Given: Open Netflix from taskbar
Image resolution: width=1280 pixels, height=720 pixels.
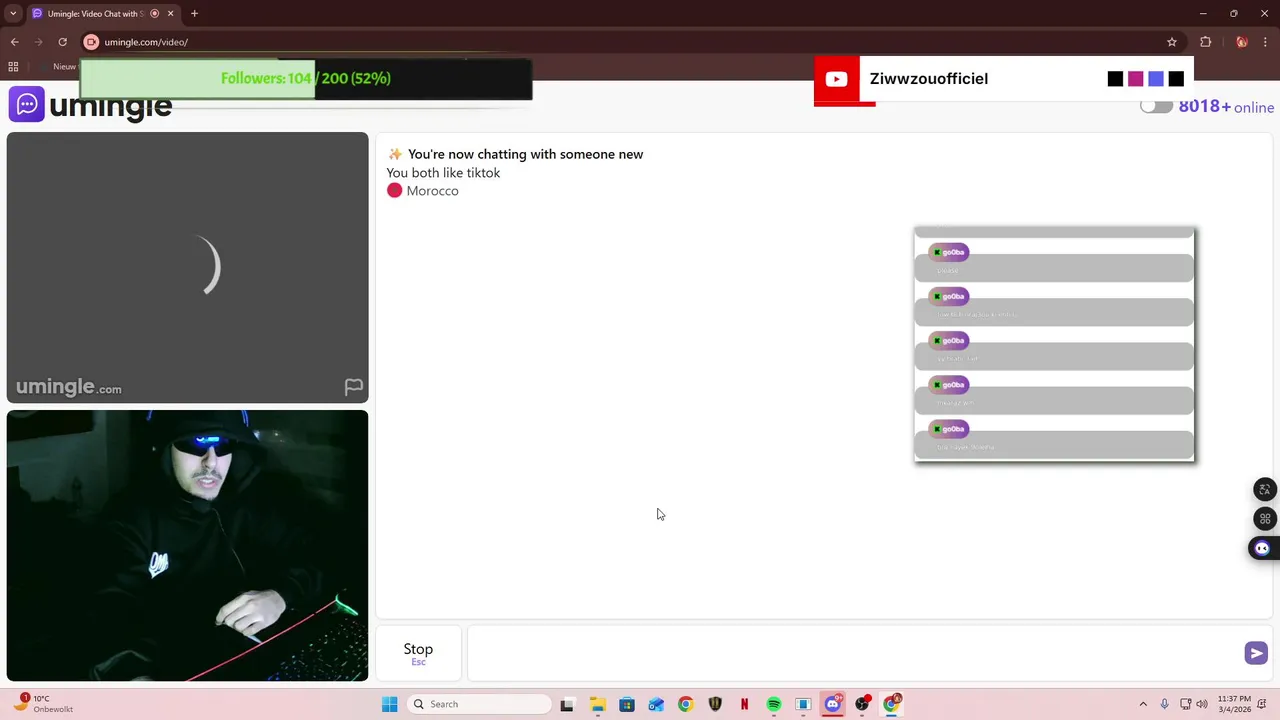Looking at the screenshot, I should click(x=744, y=704).
